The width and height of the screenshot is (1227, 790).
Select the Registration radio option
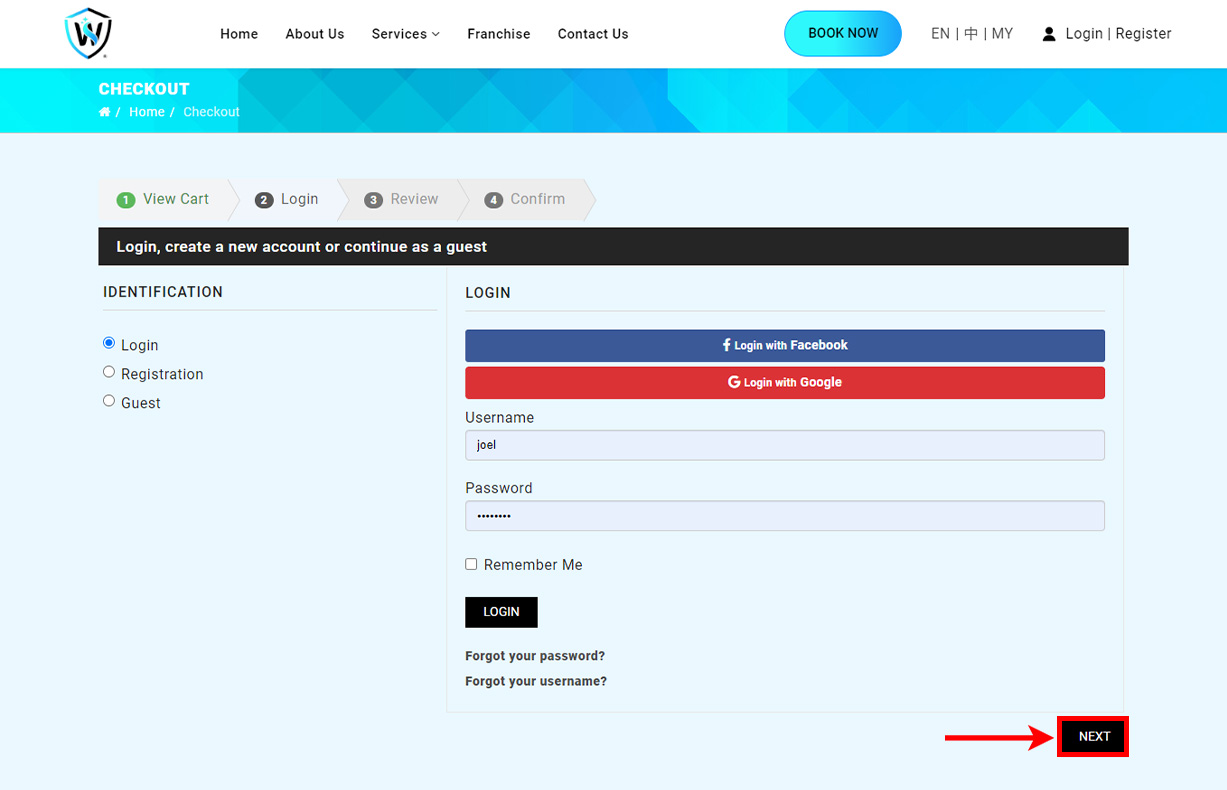point(109,372)
